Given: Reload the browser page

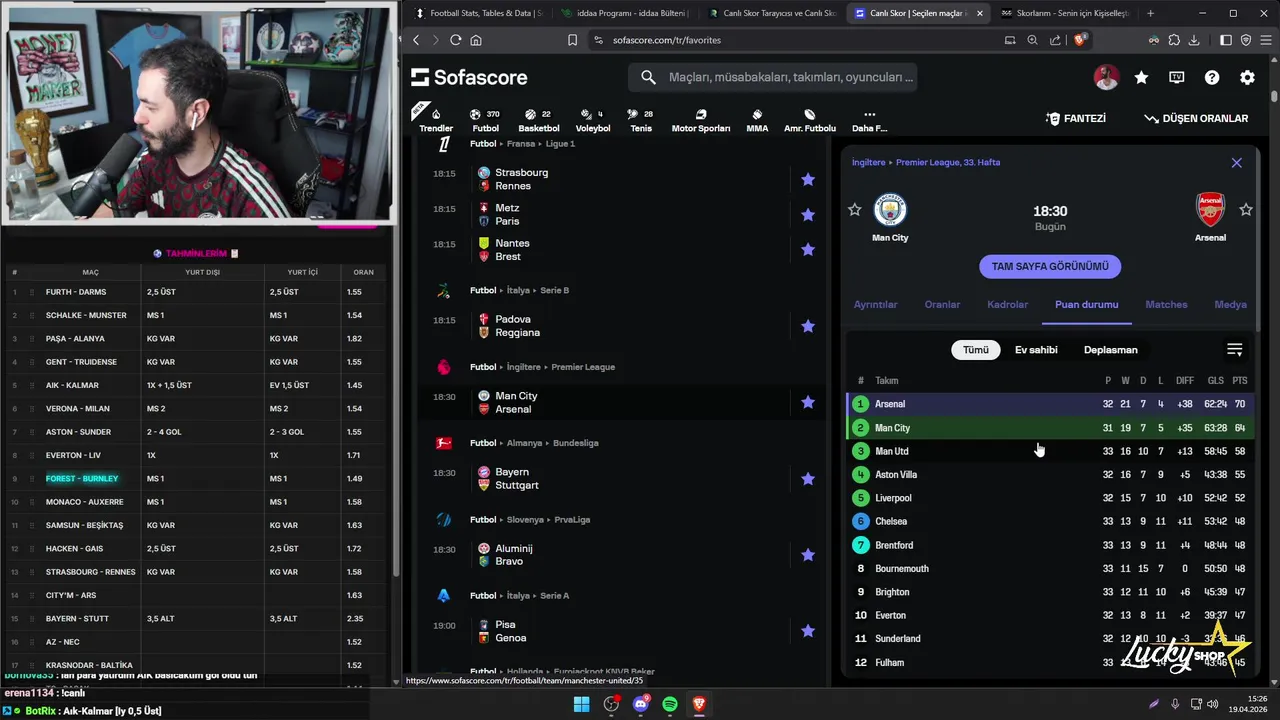Looking at the screenshot, I should point(456,40).
